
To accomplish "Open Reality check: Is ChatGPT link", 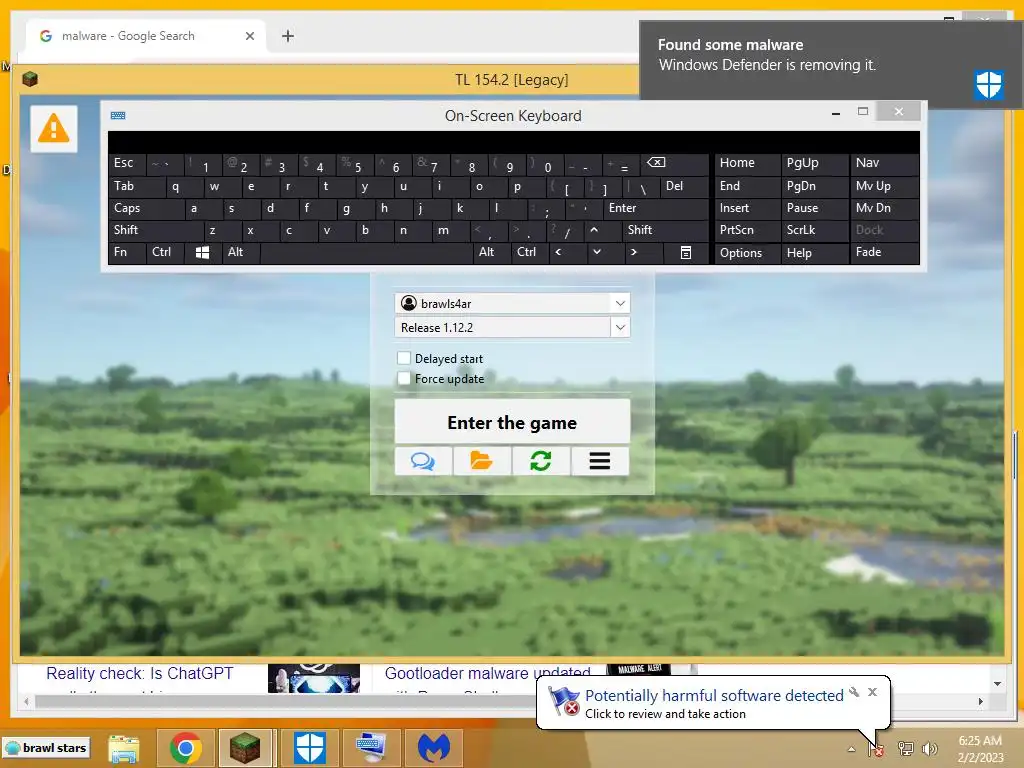I will pyautogui.click(x=140, y=673).
